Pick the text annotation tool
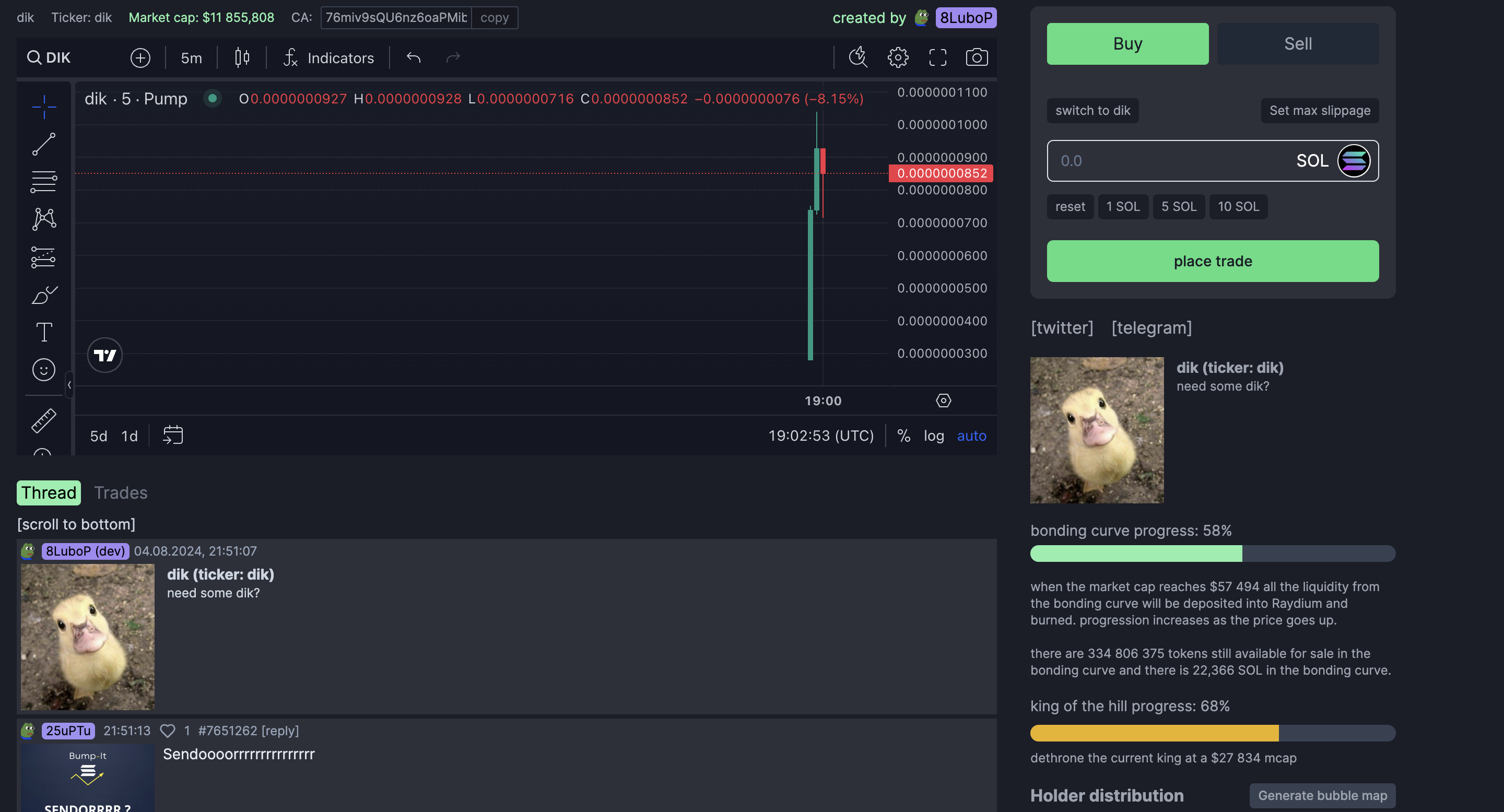 (x=44, y=332)
